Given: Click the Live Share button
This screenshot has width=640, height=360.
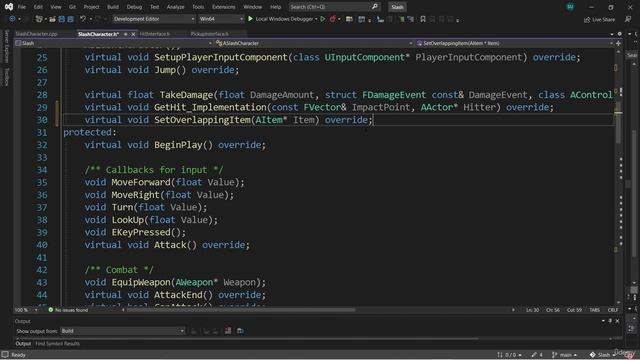Looking at the screenshot, I should coord(599,19).
